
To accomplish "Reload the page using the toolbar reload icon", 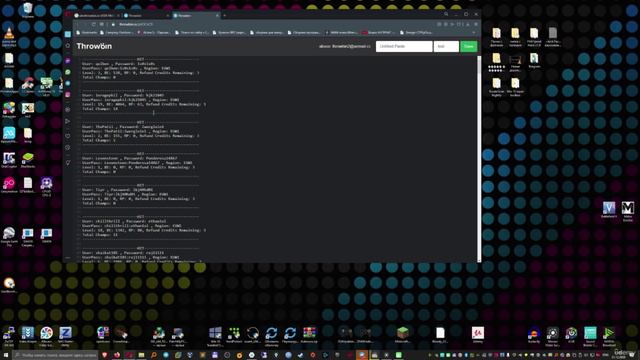I will pyautogui.click(x=93, y=24).
